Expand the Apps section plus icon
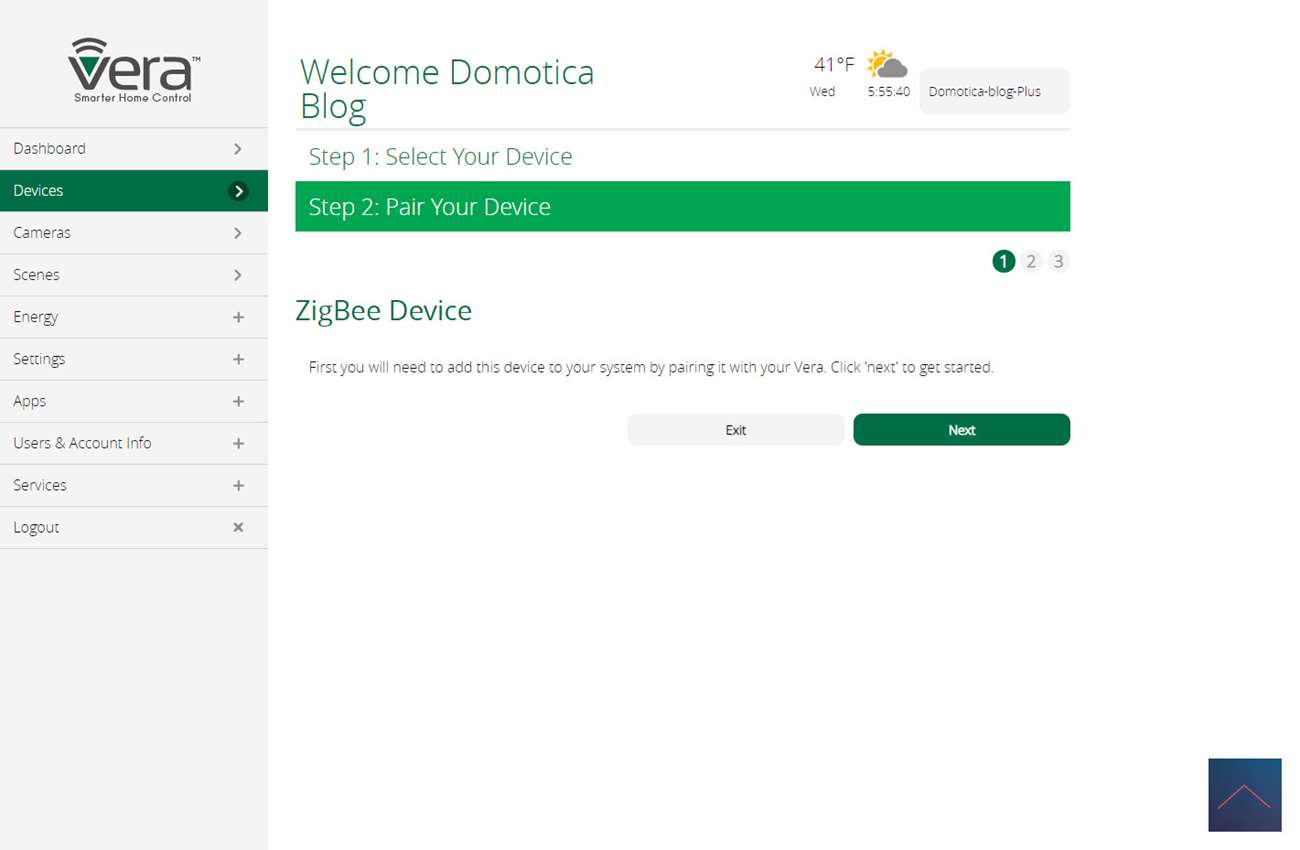 click(x=238, y=401)
